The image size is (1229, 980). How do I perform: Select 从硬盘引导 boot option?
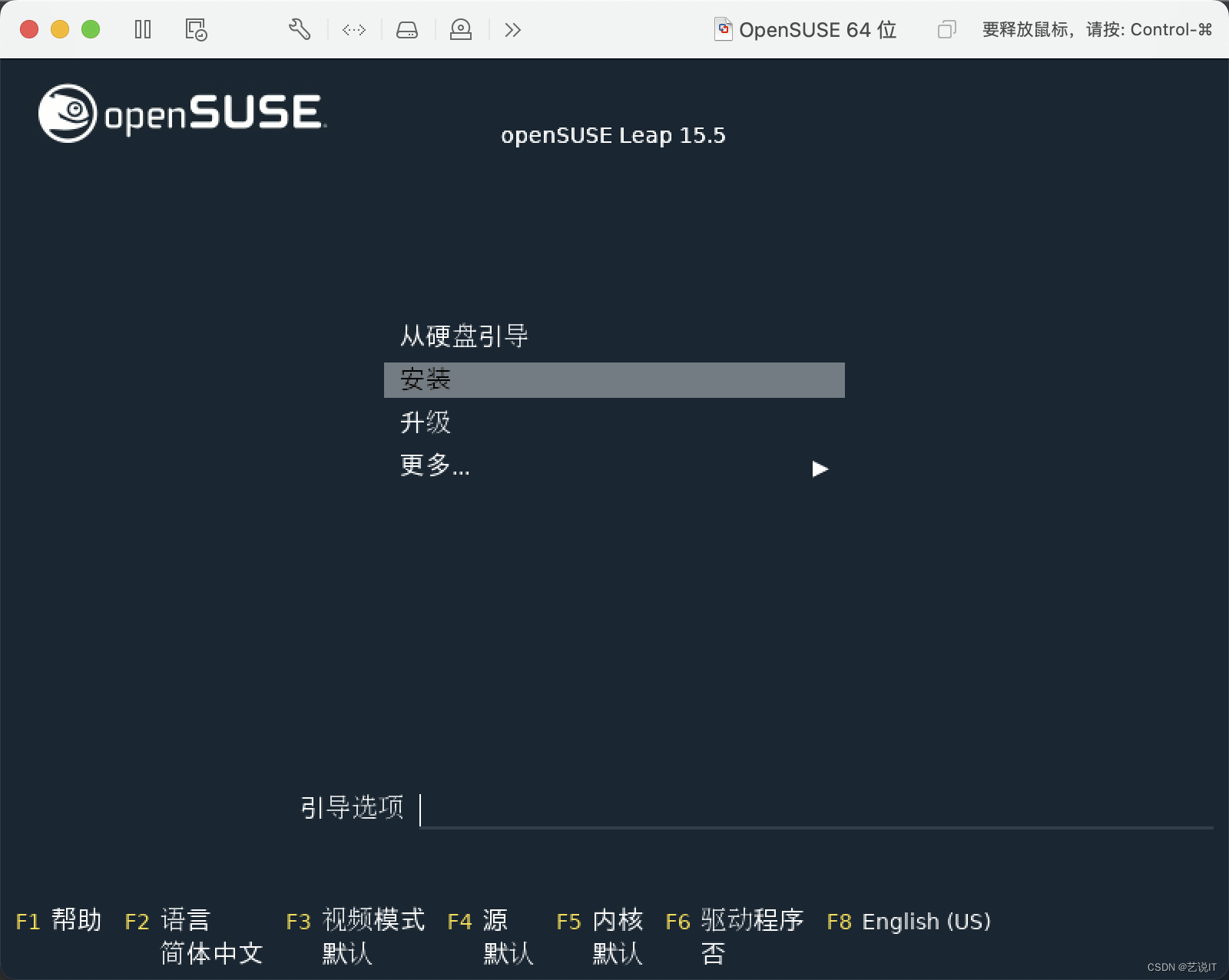click(x=464, y=336)
